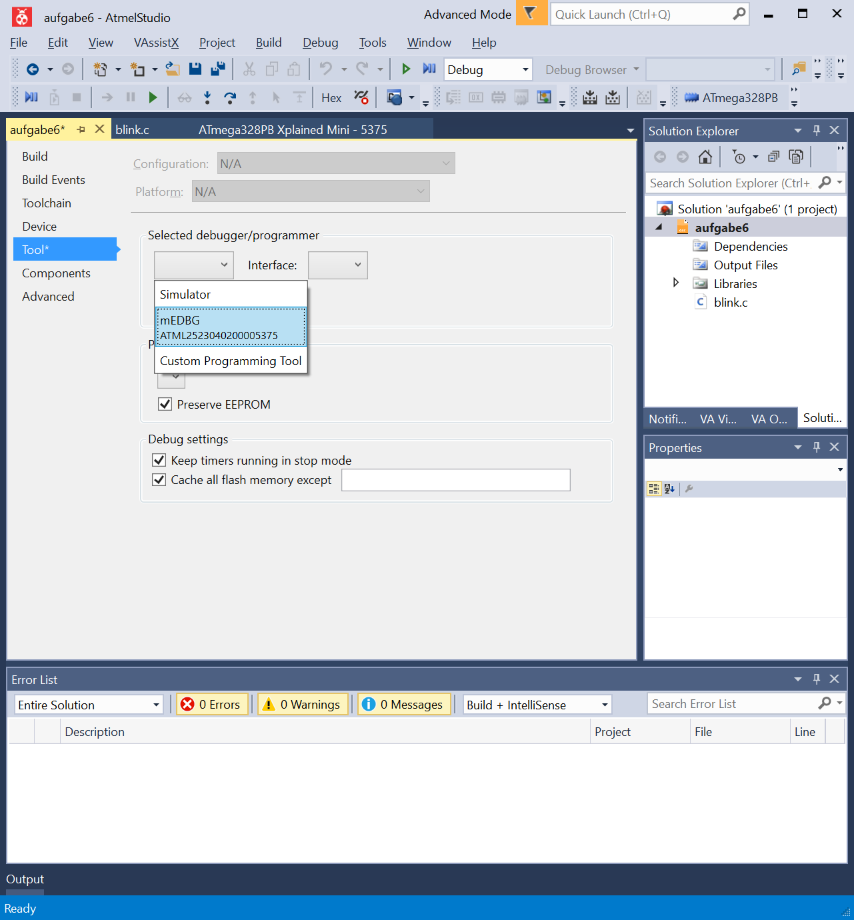Viewport: 854px width, 920px height.
Task: Select mEDBG from the debugger list
Action: pyautogui.click(x=231, y=327)
